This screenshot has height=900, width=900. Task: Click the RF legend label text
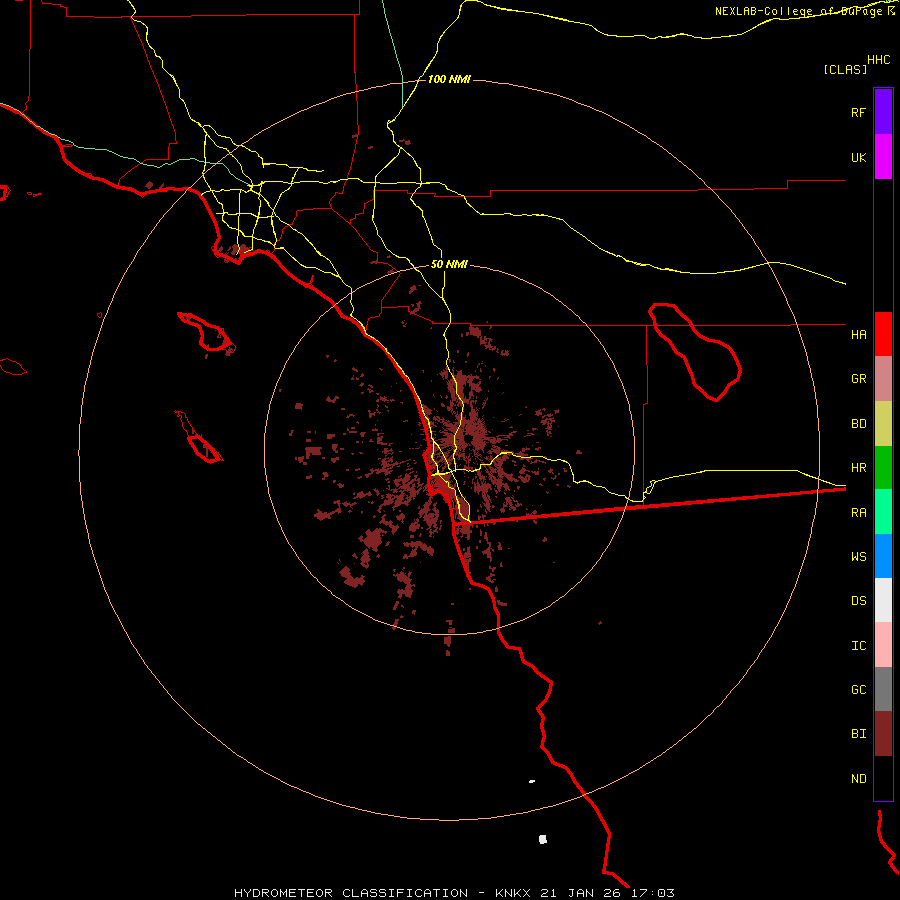coord(858,112)
